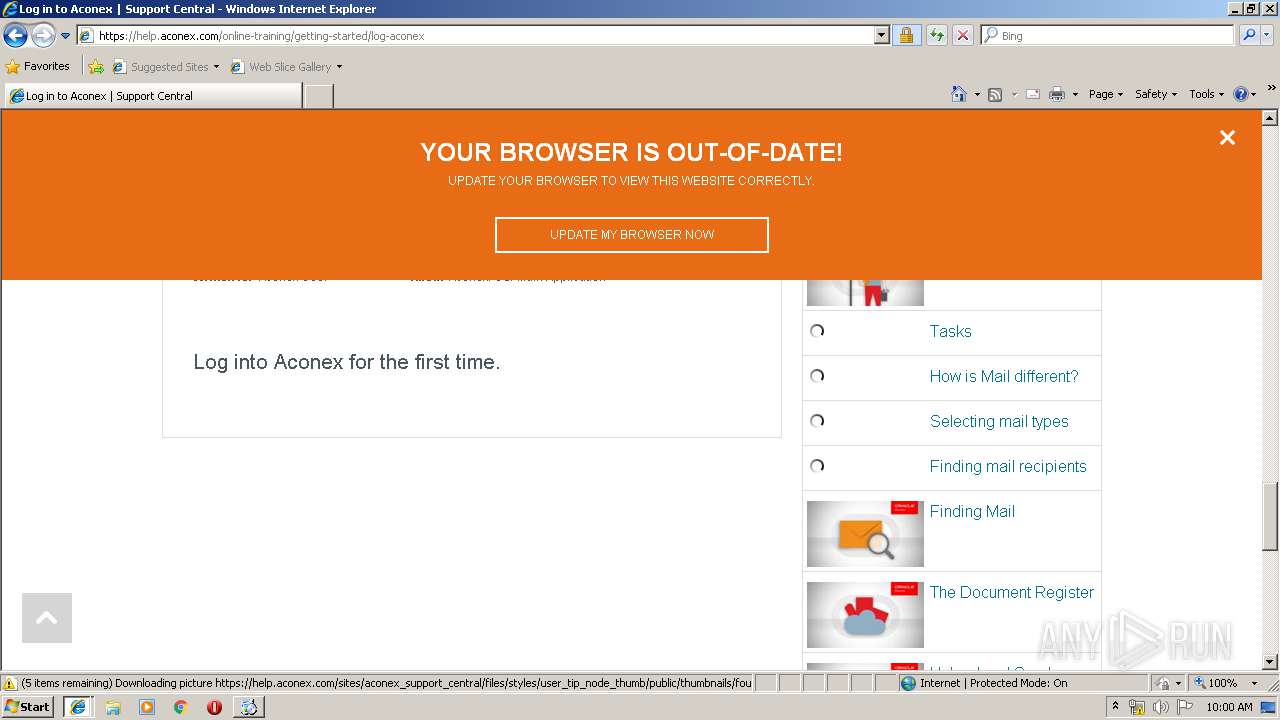The width and height of the screenshot is (1280, 720).
Task: Click the RSS feeds icon
Action: pyautogui.click(x=995, y=94)
